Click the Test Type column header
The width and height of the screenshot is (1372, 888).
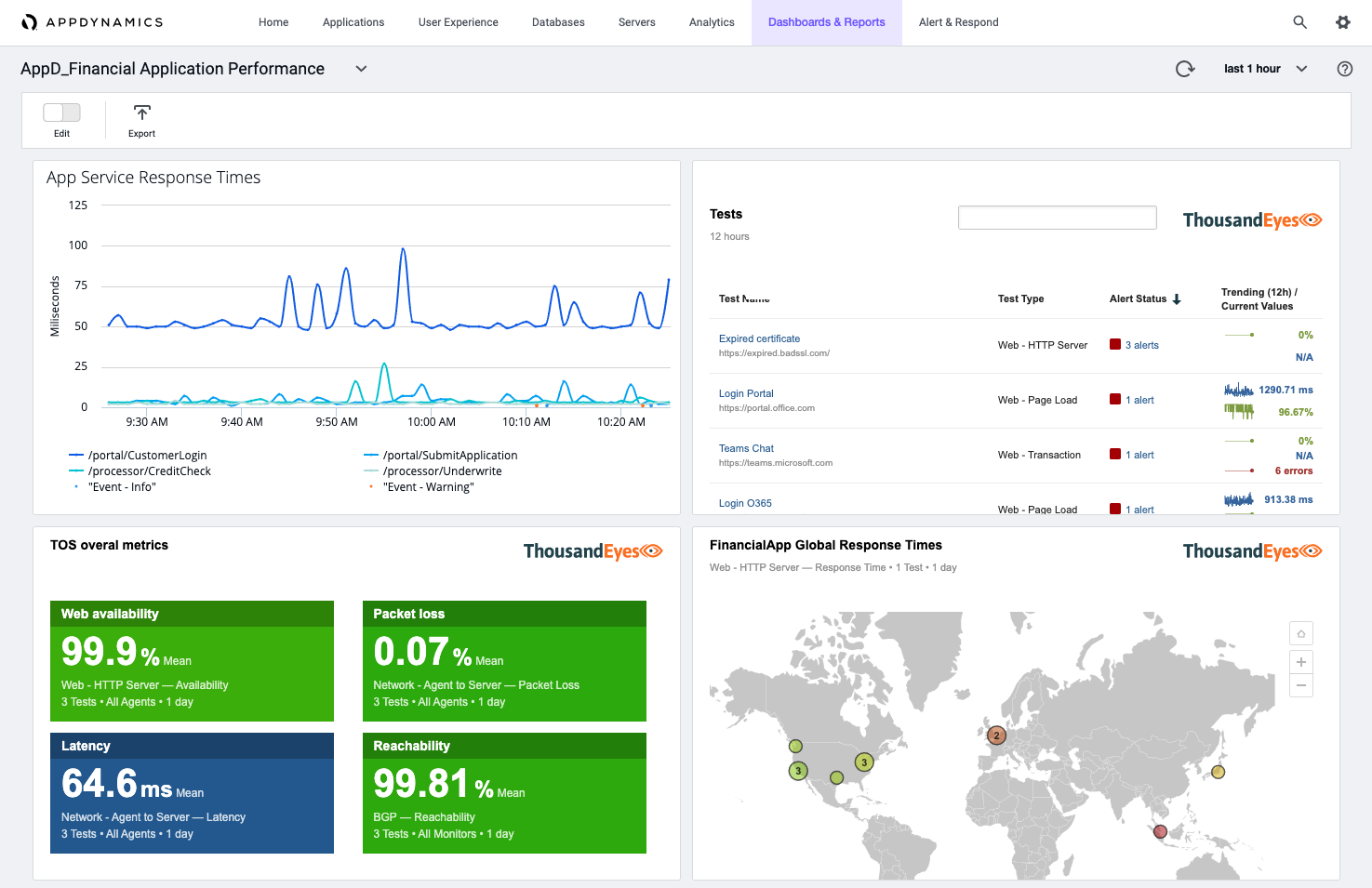point(1020,298)
